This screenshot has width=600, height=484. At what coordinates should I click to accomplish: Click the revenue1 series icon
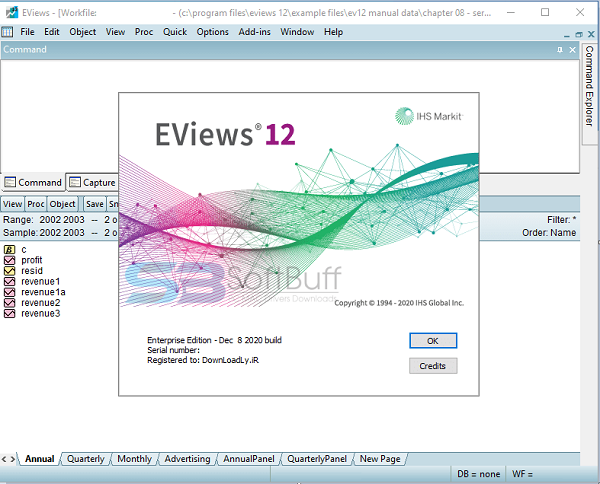[9, 282]
